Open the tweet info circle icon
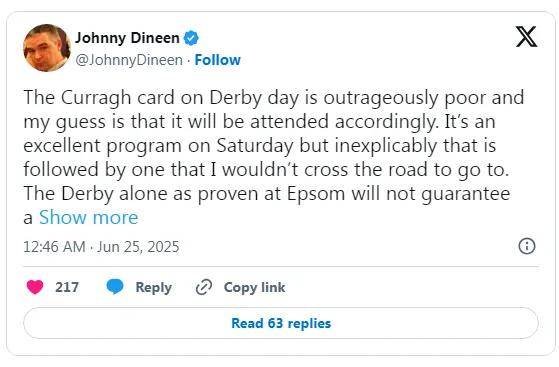559x367 pixels. point(527,246)
